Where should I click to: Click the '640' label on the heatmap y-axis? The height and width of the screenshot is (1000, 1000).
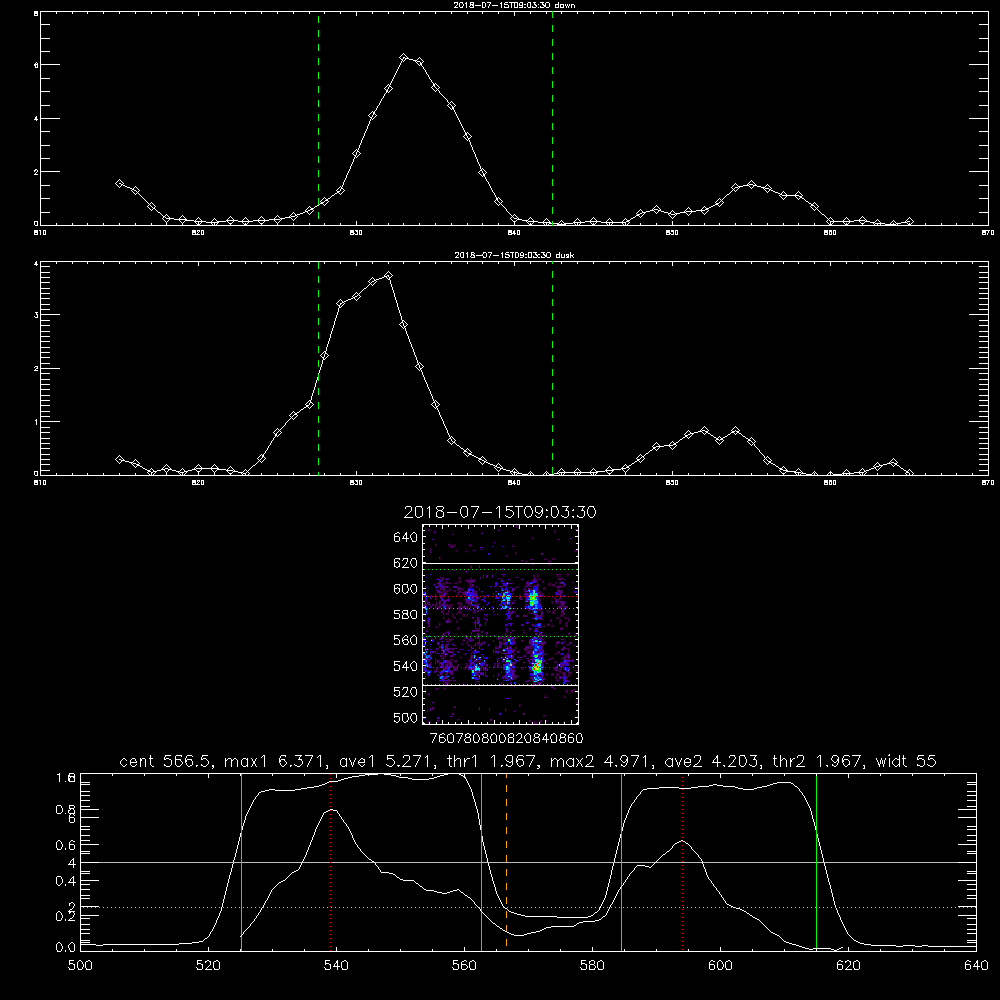click(x=405, y=538)
